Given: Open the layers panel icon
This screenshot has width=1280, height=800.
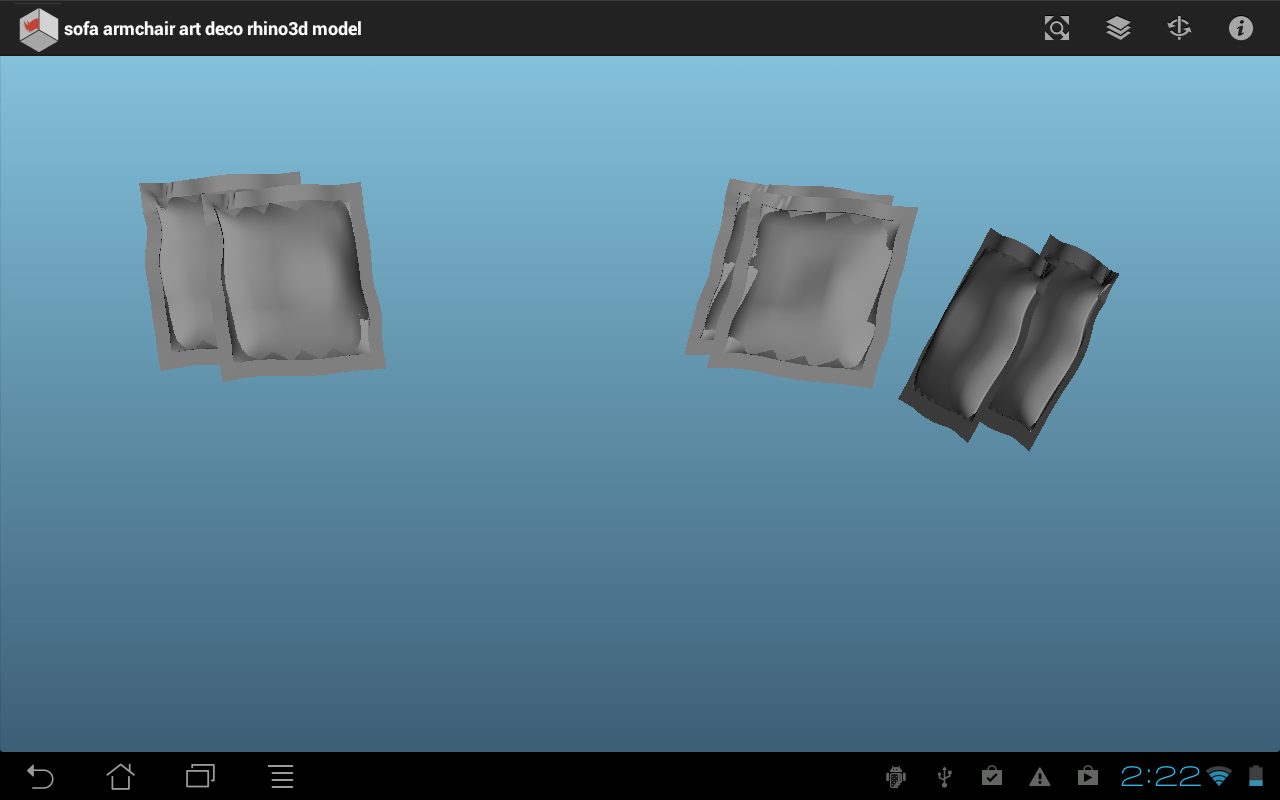Looking at the screenshot, I should pyautogui.click(x=1118, y=28).
